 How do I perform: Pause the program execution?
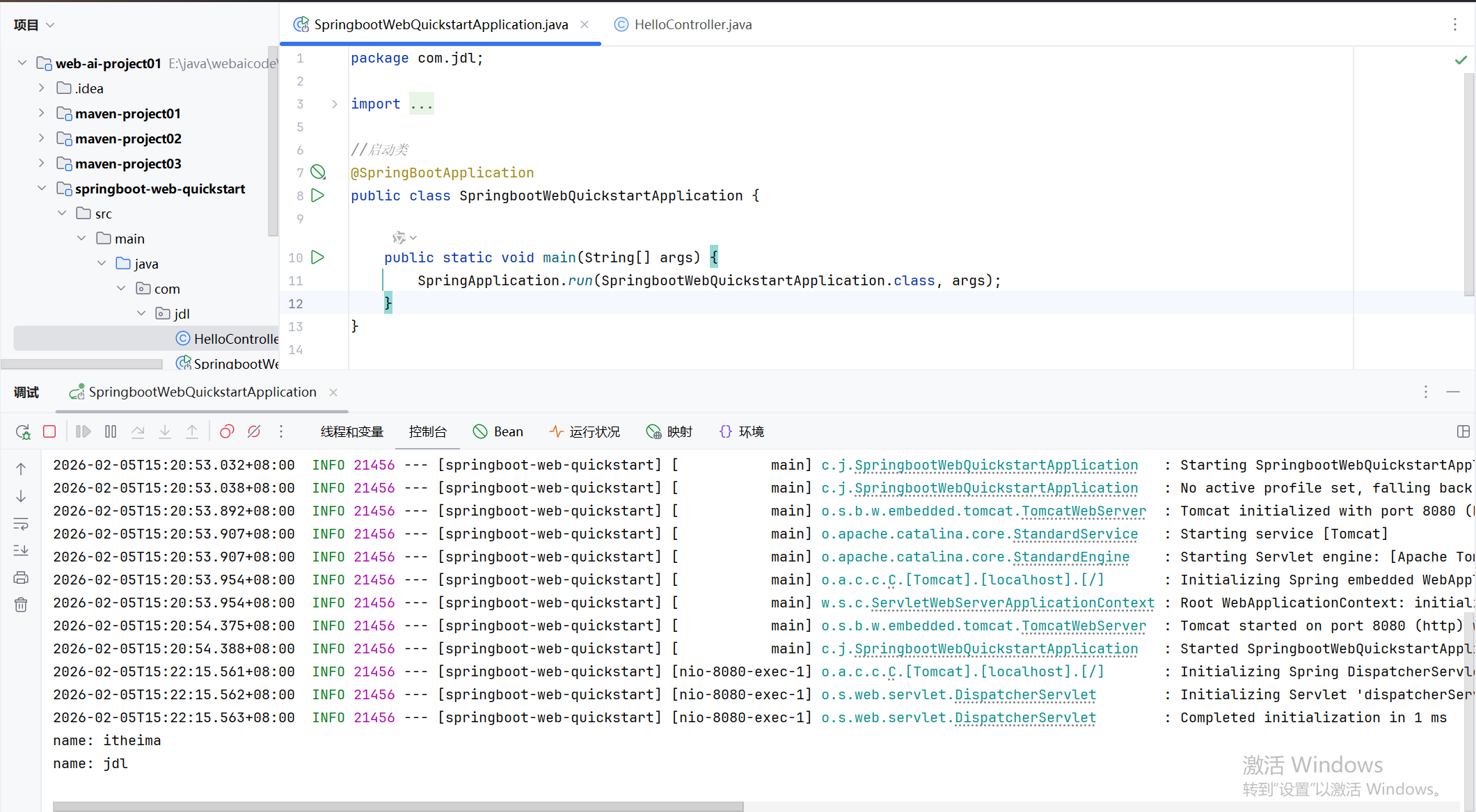click(111, 432)
